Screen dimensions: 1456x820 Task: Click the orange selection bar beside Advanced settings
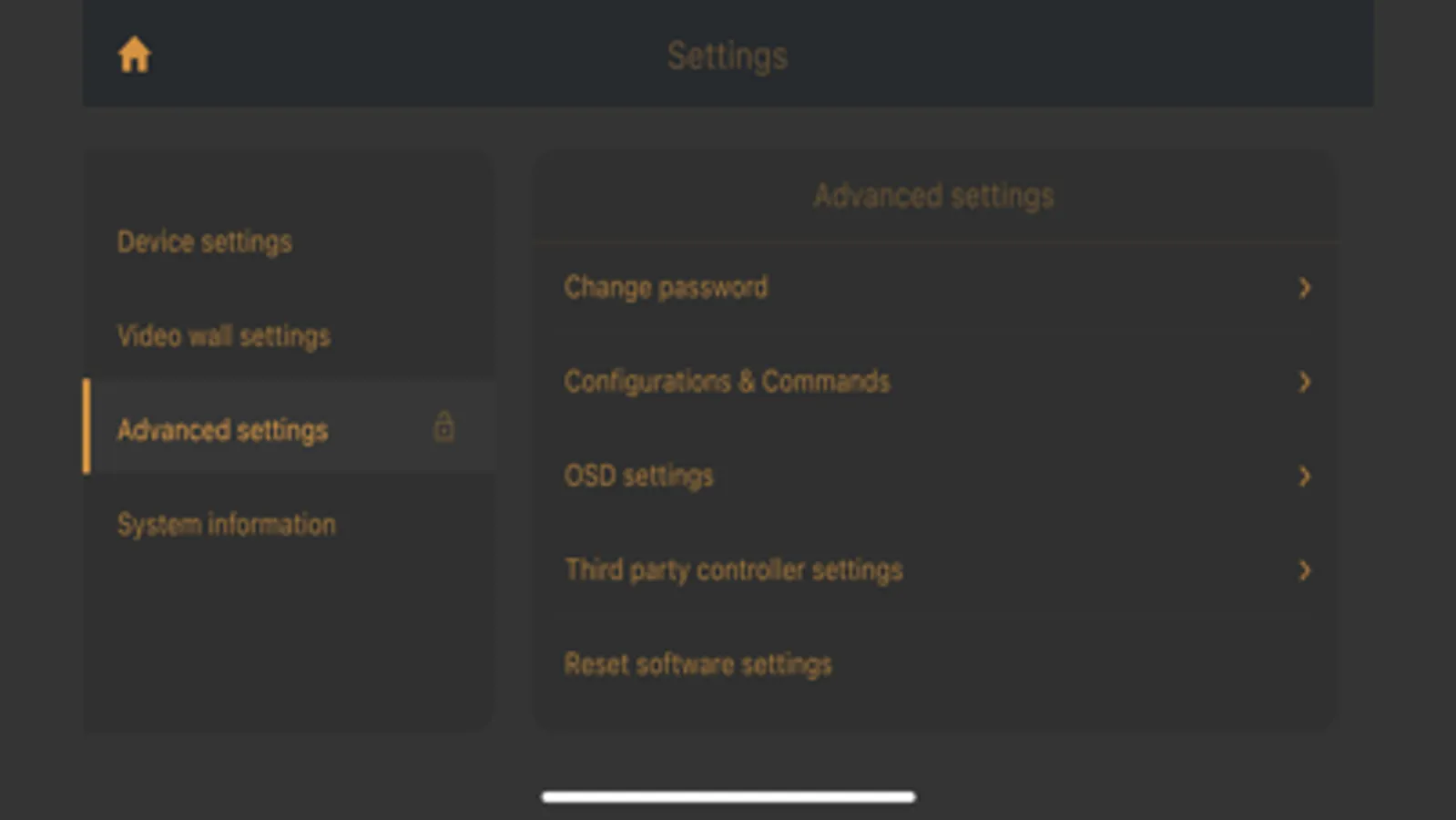pos(87,426)
